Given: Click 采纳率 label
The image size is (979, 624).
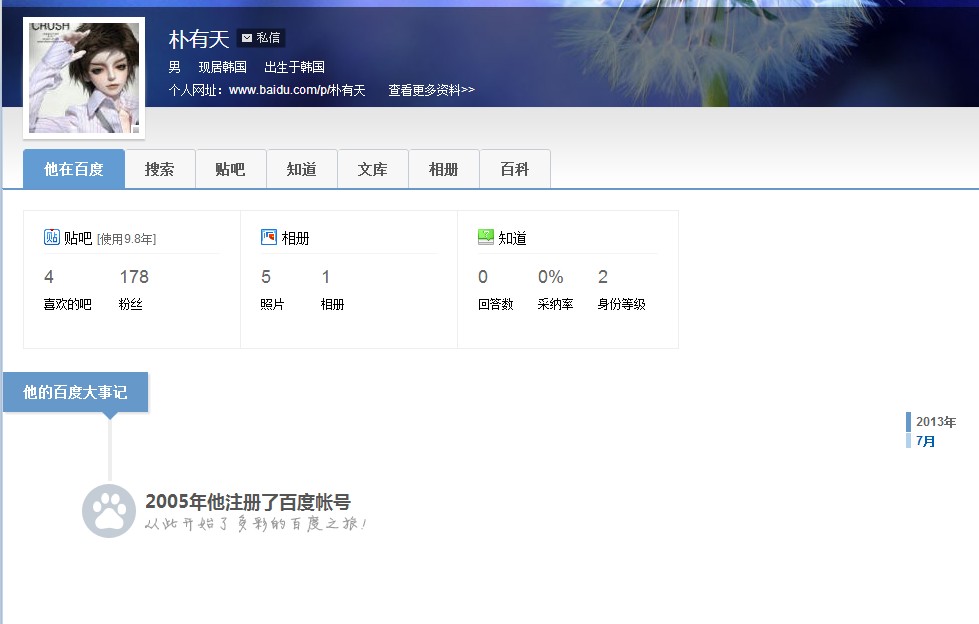Looking at the screenshot, I should (556, 304).
